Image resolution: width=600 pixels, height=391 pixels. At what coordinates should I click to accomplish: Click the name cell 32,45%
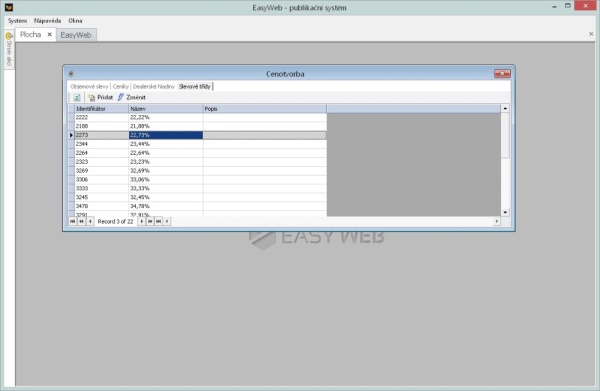click(x=166, y=197)
